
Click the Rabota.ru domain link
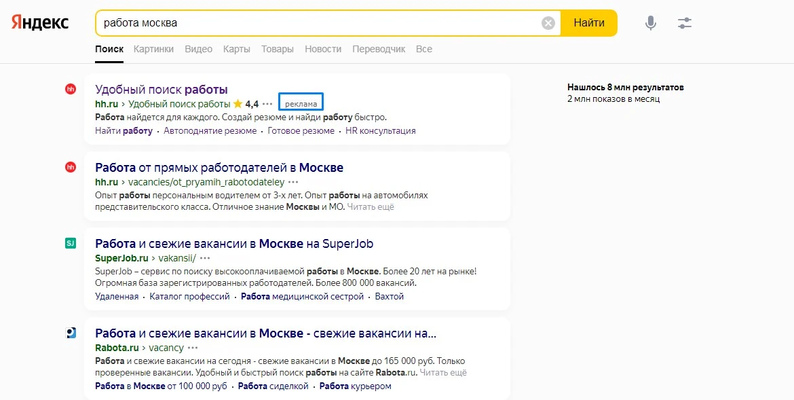click(117, 348)
